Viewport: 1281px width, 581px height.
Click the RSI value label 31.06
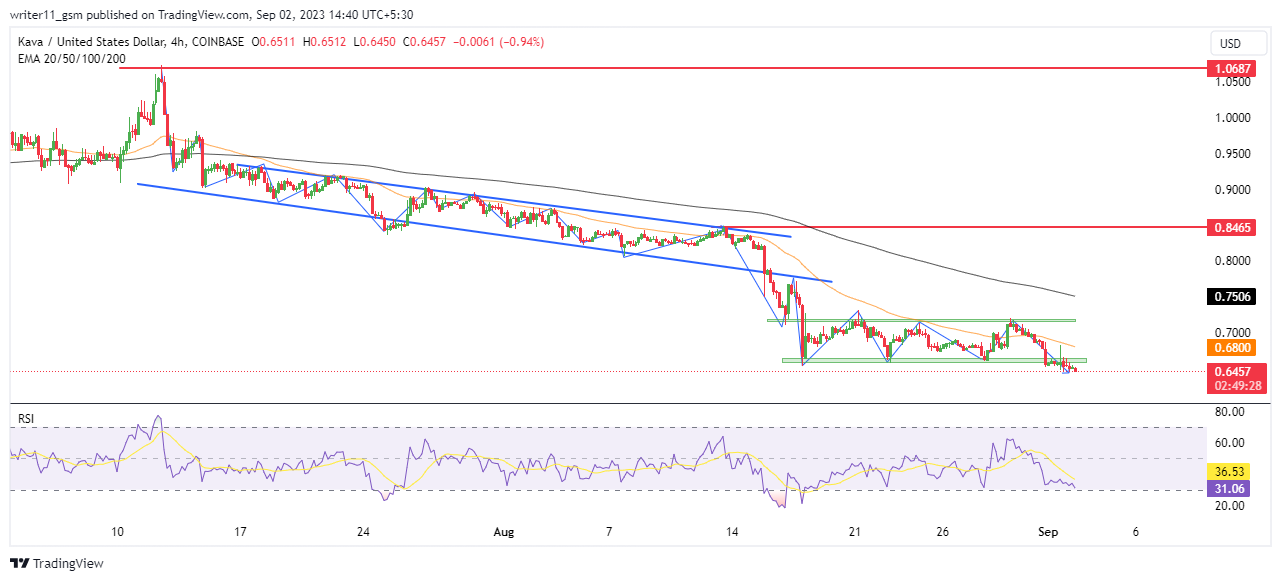pos(1229,488)
